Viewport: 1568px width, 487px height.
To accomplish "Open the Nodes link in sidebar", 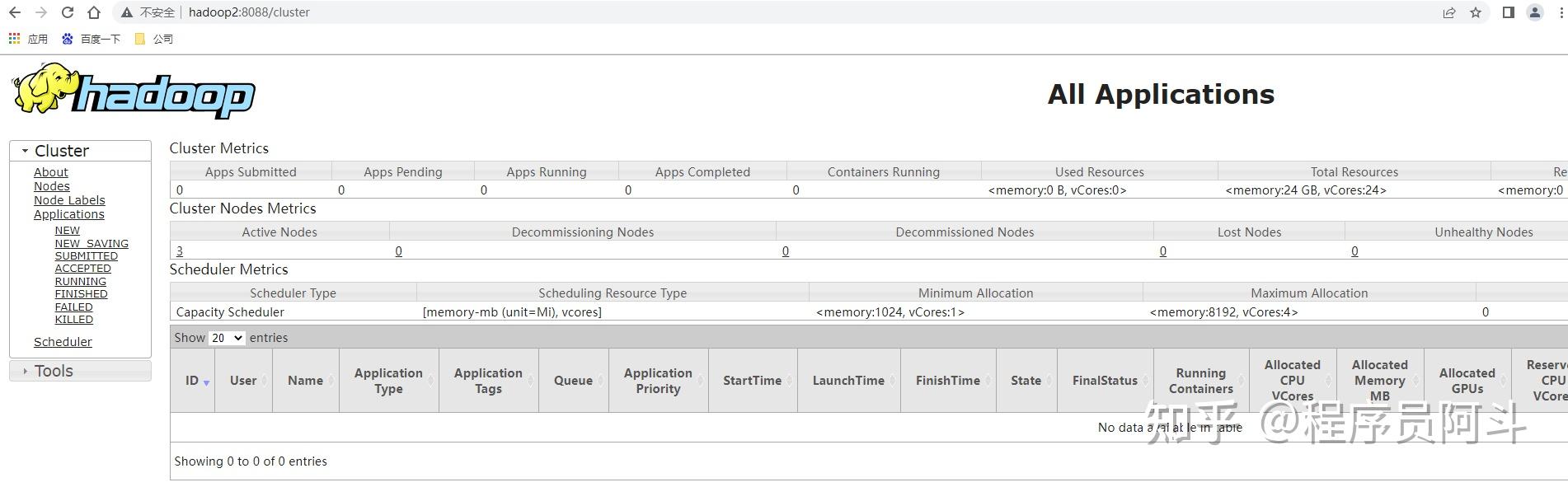I will click(51, 186).
